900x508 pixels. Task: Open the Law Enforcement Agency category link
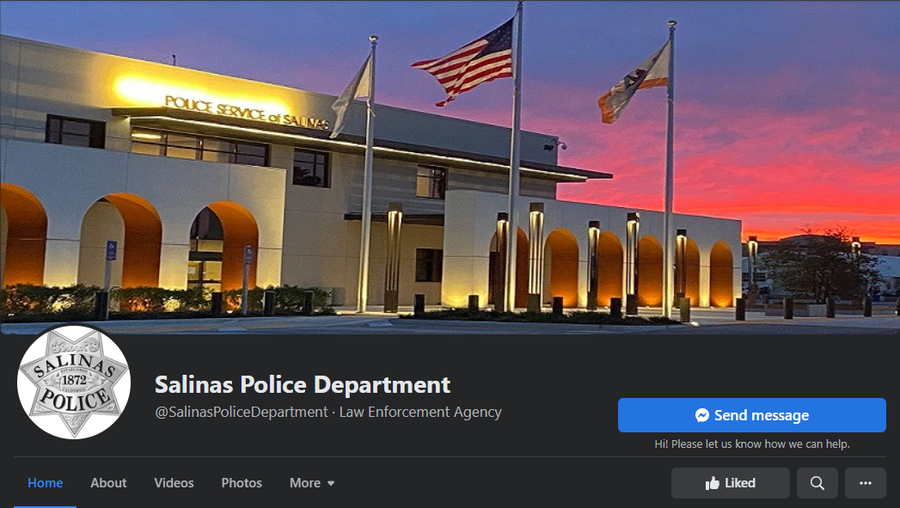pos(420,412)
